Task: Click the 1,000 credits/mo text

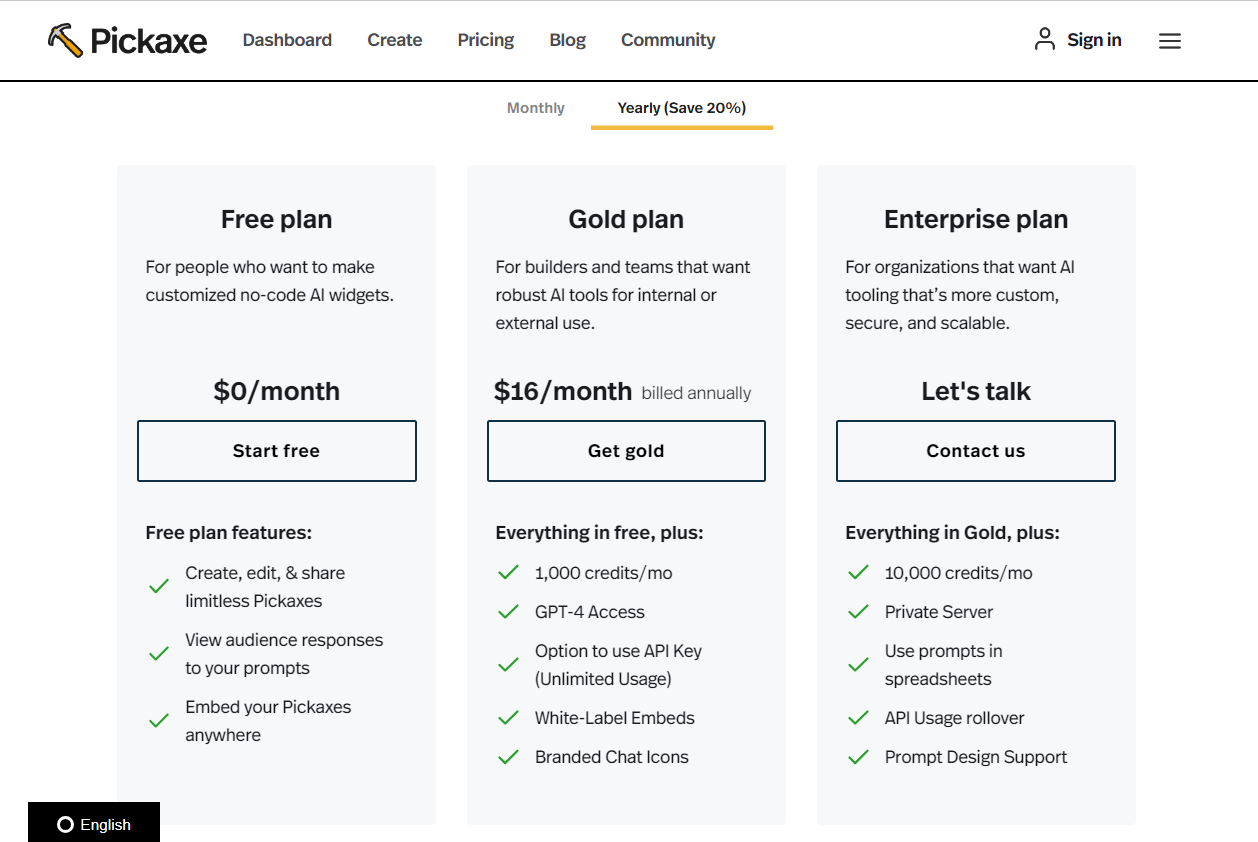Action: (604, 573)
